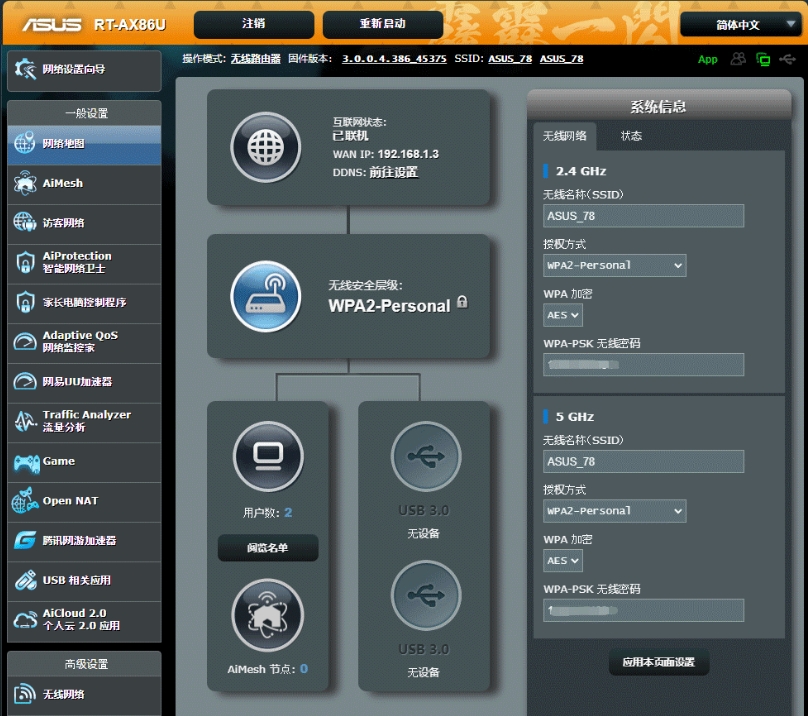Select AiCloud 2.0 menu entry label
This screenshot has width=808, height=716.
(x=81, y=619)
